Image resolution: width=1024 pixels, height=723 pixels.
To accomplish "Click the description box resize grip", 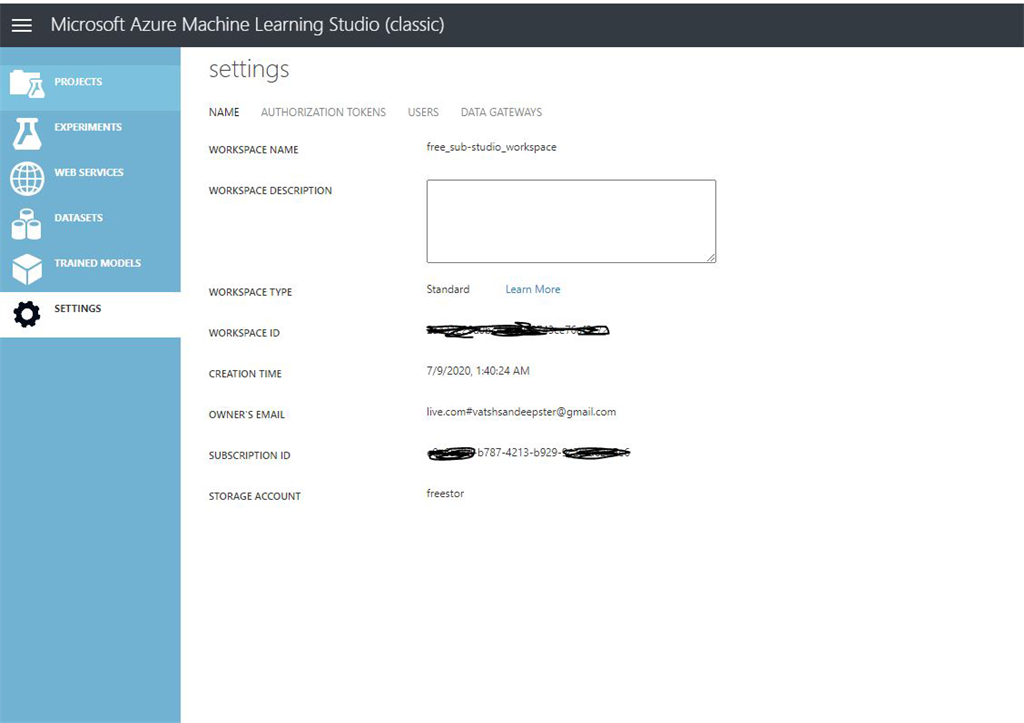I will (711, 258).
